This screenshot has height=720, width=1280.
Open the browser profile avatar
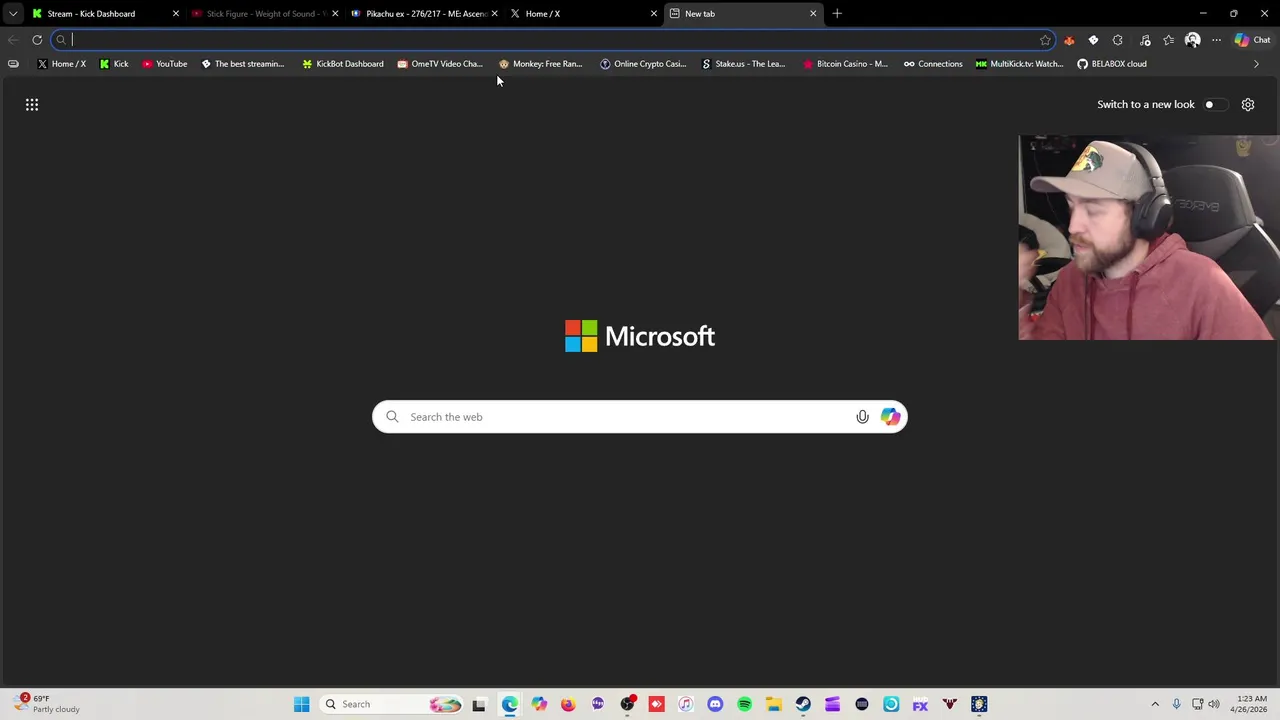pyautogui.click(x=1192, y=40)
